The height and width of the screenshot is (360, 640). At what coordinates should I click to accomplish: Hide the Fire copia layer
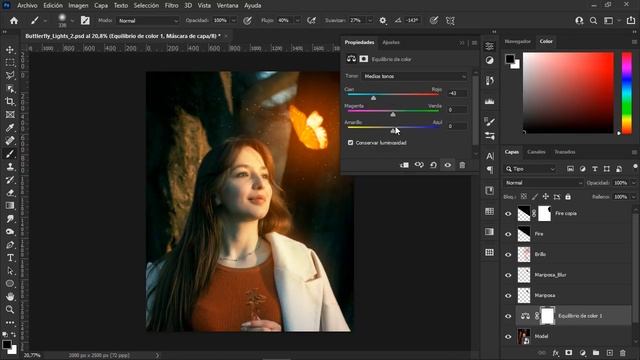click(x=508, y=213)
